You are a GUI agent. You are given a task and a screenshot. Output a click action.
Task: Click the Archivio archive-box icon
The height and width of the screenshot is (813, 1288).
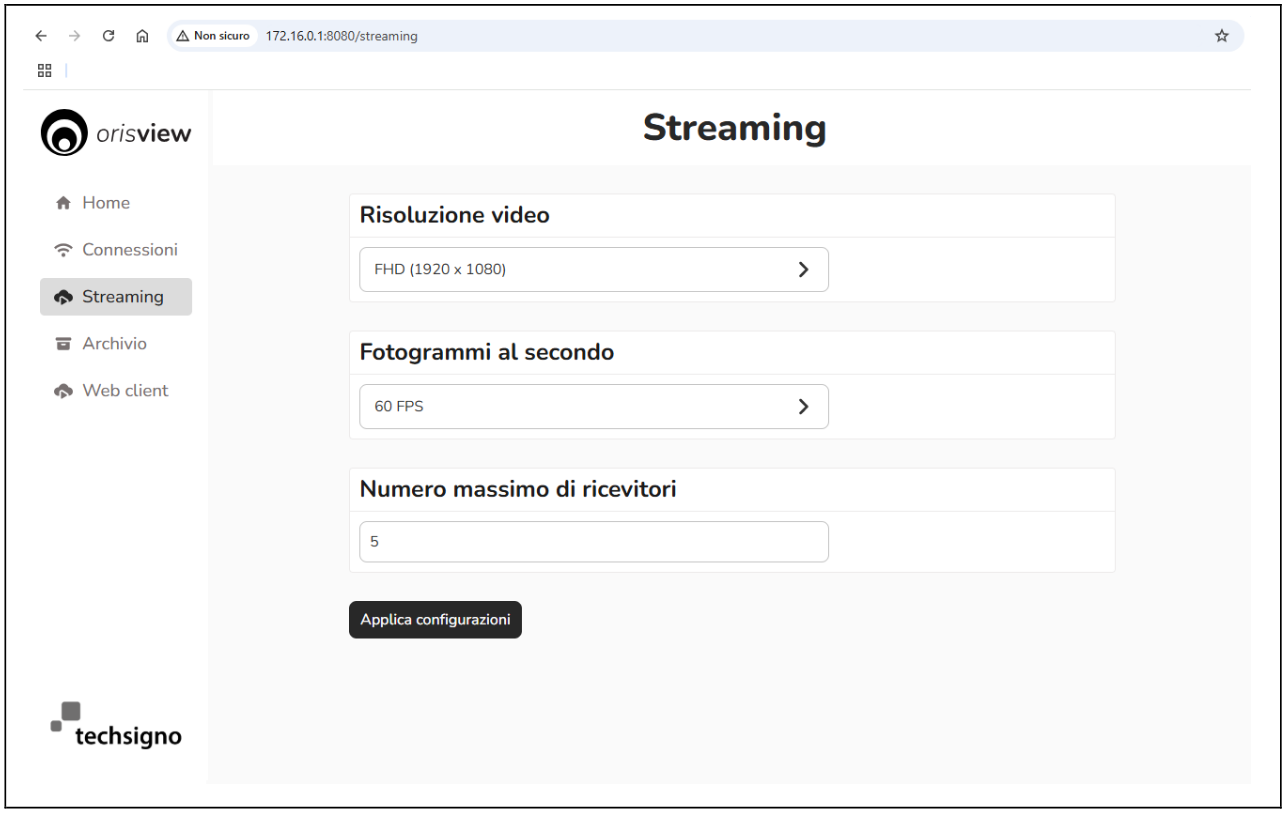pyautogui.click(x=62, y=343)
